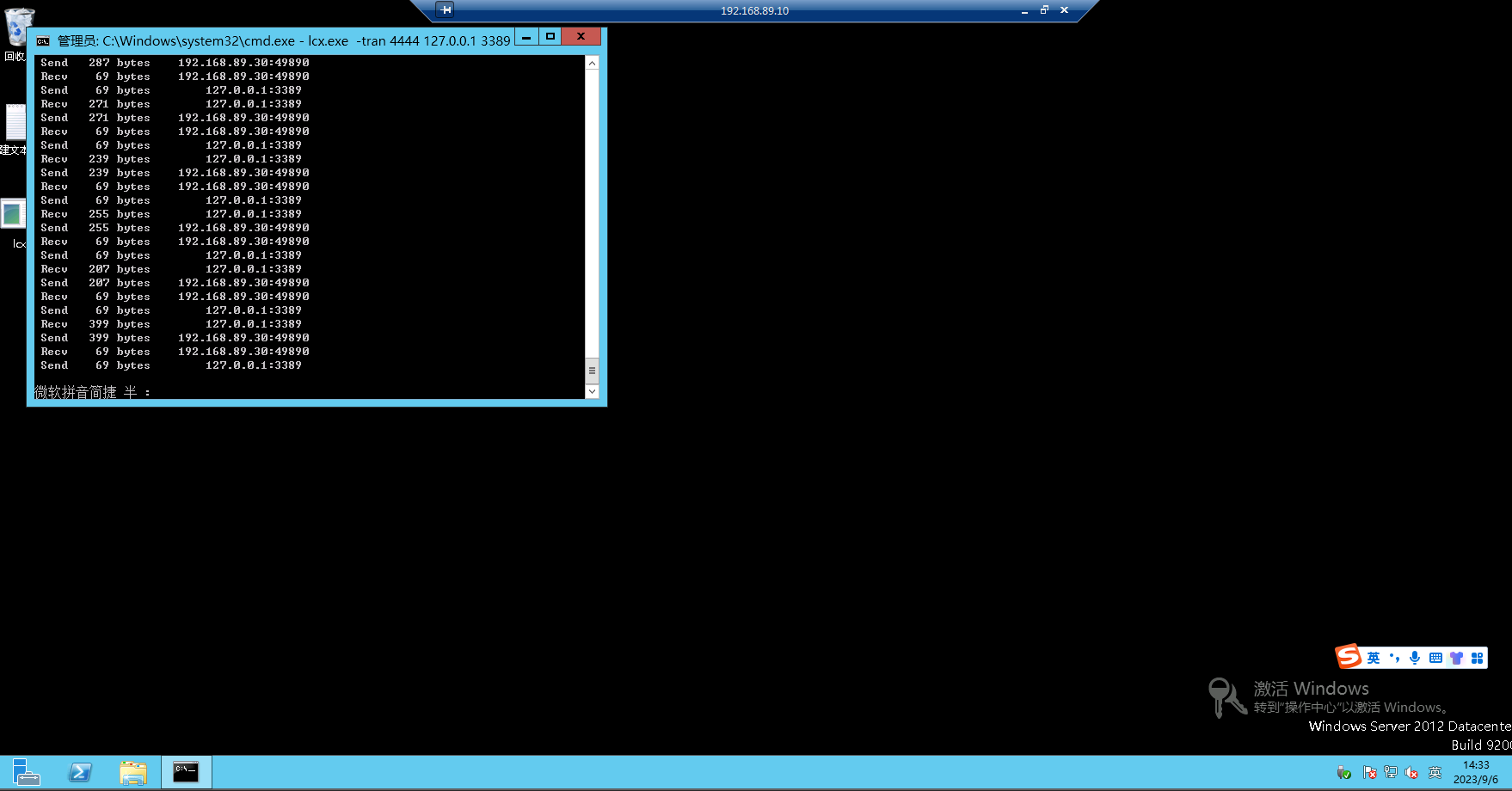Click the Sogou input method logo
The width and height of the screenshot is (1512, 791).
pyautogui.click(x=1349, y=657)
